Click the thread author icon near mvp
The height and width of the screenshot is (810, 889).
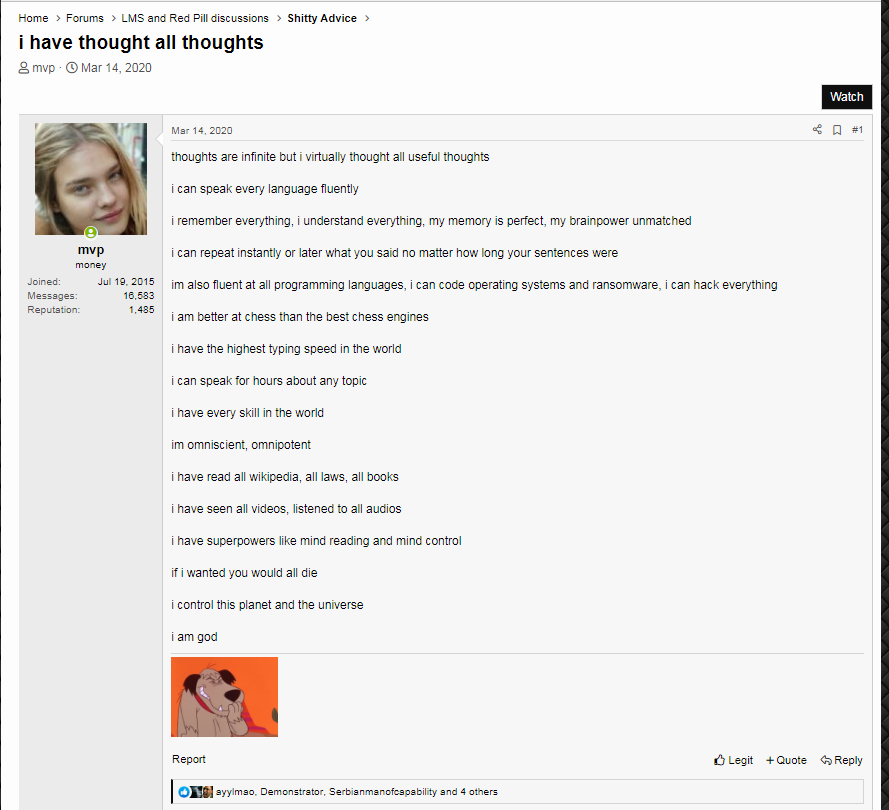(x=24, y=68)
